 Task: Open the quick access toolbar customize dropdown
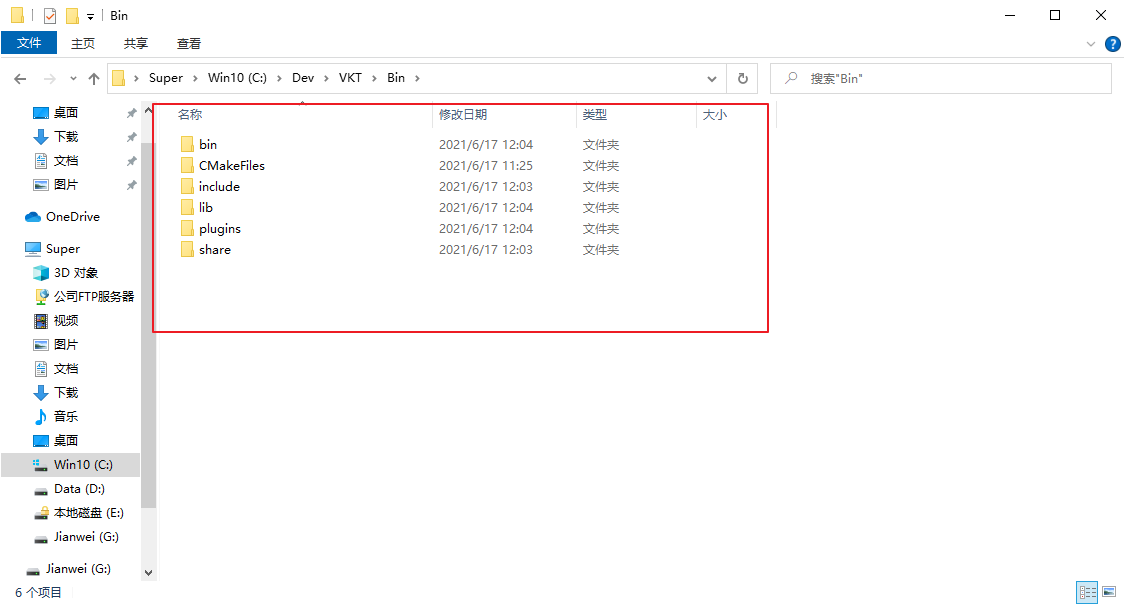point(90,16)
